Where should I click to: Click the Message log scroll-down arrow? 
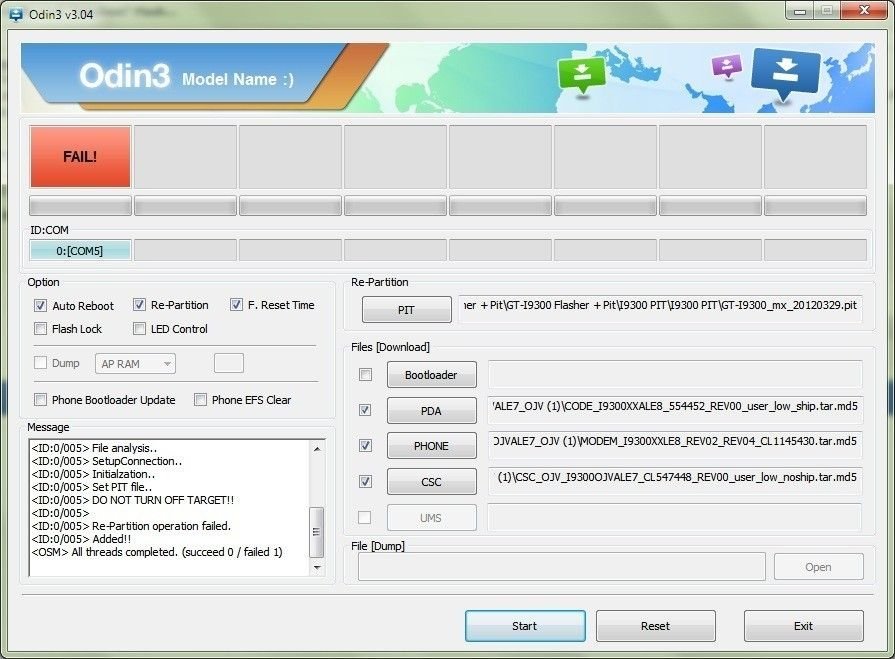coord(317,568)
